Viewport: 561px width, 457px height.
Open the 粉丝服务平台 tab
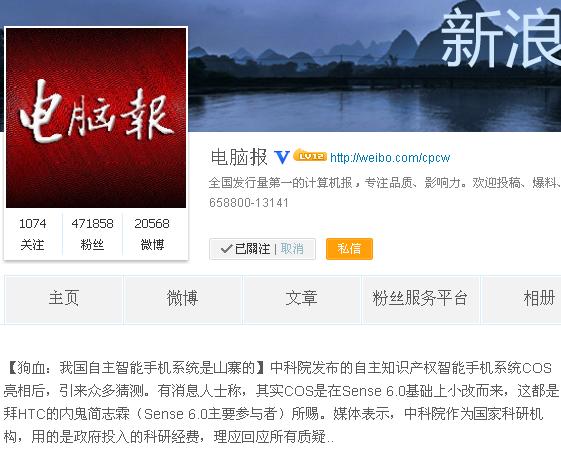point(420,300)
